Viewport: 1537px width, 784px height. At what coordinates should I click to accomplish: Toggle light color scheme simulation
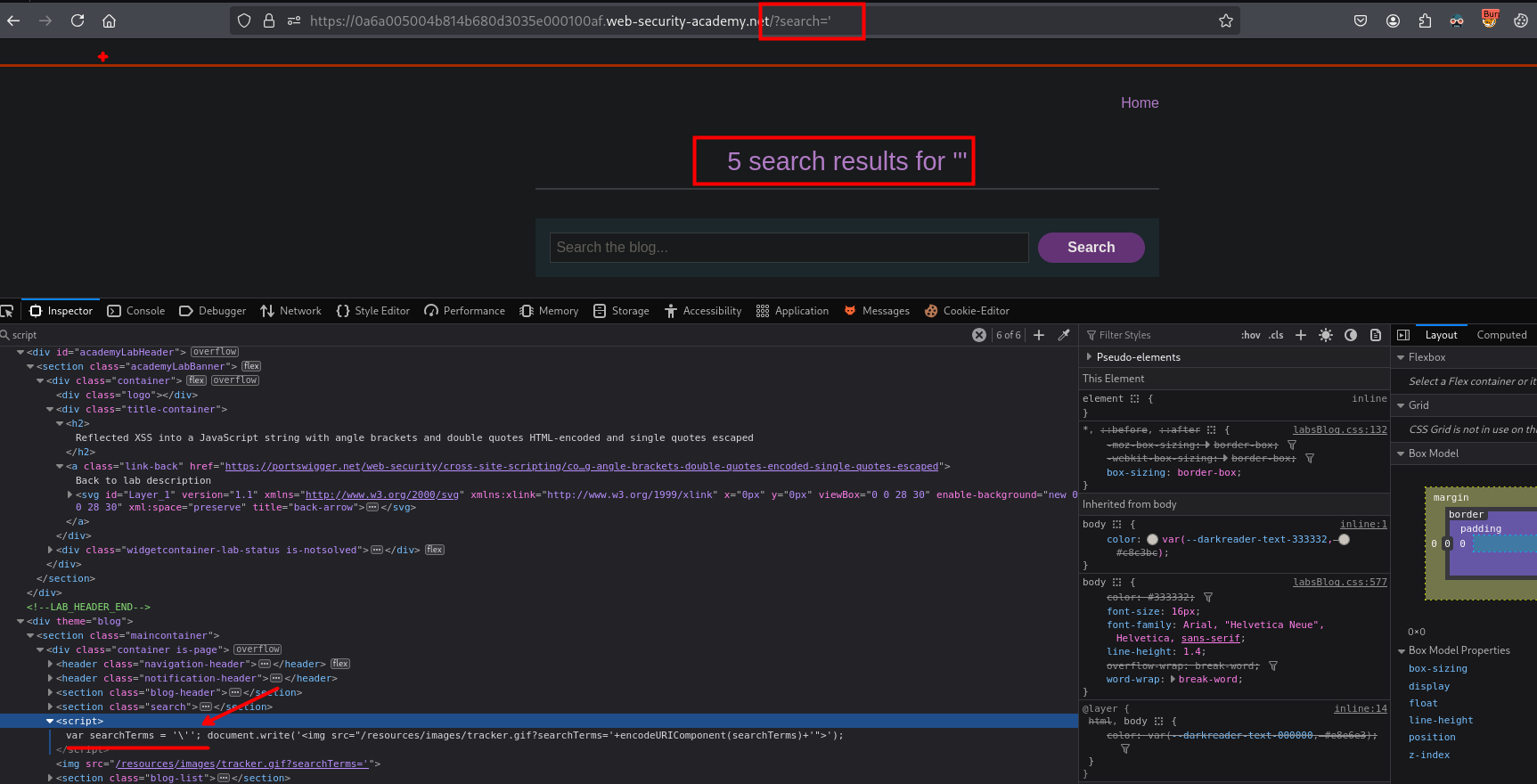1326,335
